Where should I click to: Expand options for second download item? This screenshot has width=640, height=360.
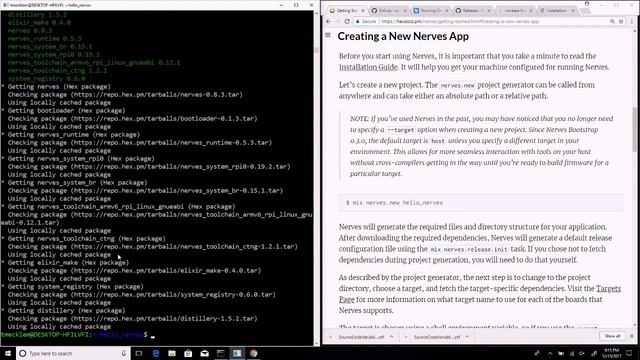coord(467,337)
